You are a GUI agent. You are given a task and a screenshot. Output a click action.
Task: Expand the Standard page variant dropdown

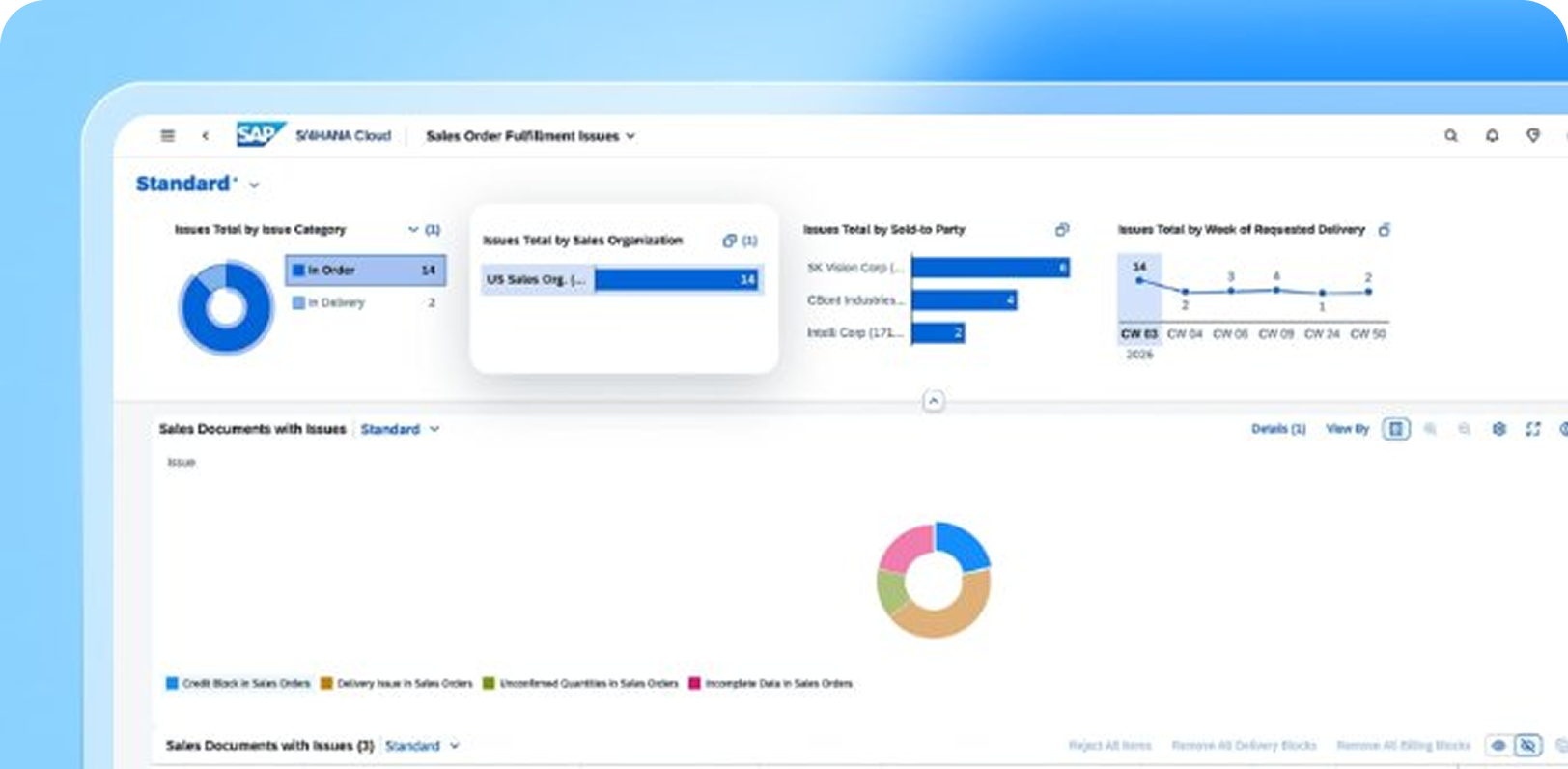[x=255, y=185]
